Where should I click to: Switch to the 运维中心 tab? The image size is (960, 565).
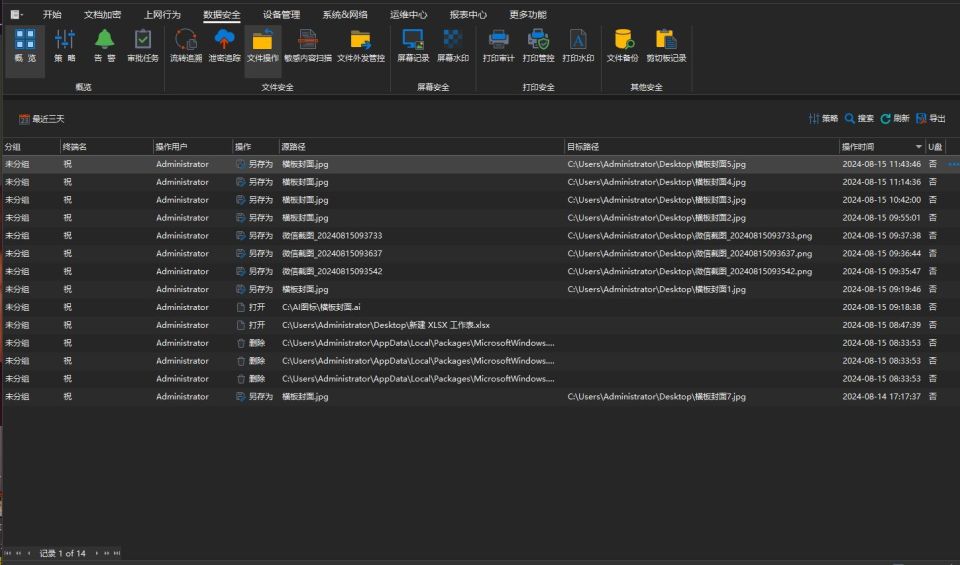(x=408, y=14)
